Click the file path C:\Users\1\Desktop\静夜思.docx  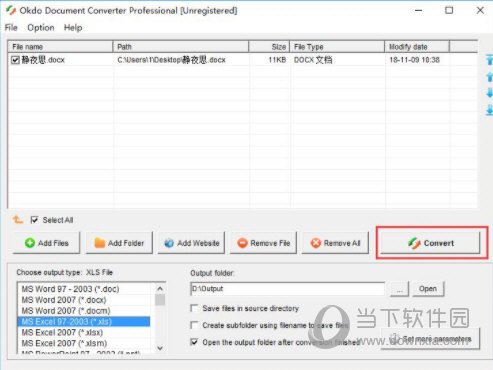tap(171, 60)
